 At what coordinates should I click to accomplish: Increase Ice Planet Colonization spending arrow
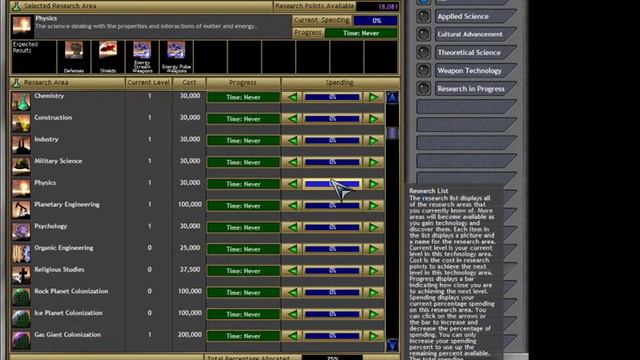373,314
